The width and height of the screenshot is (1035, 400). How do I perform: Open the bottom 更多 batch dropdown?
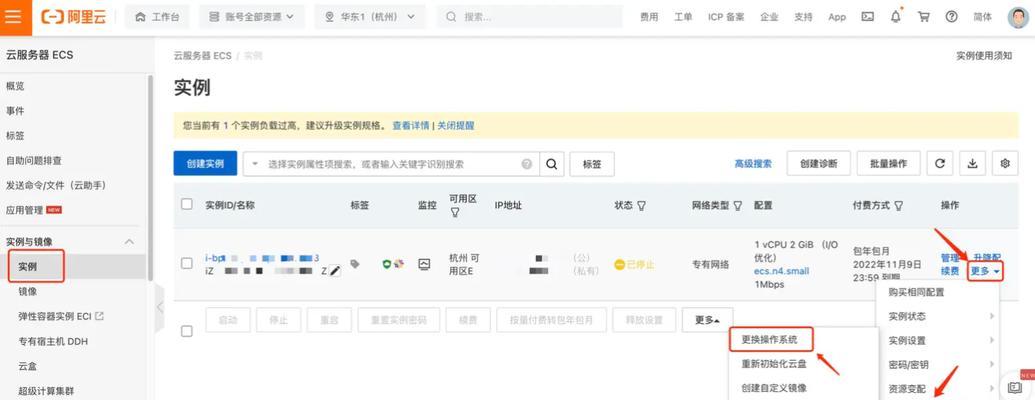(708, 319)
